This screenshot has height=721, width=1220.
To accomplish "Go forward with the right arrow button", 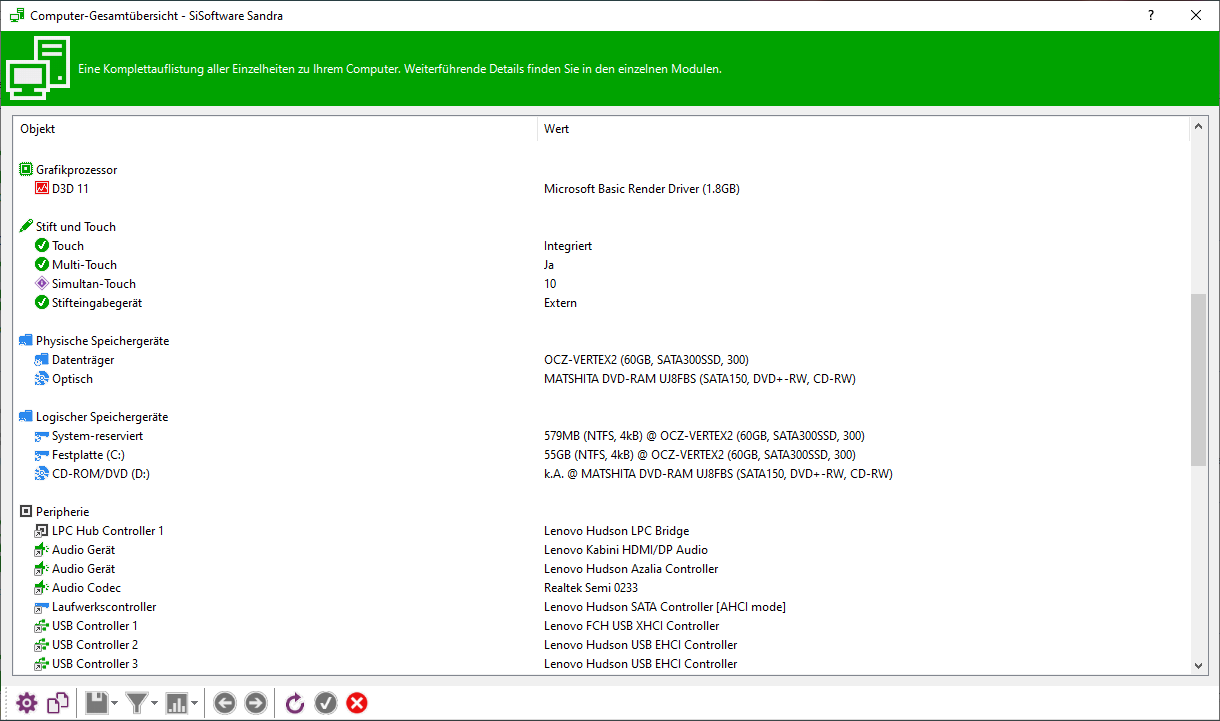I will click(256, 703).
